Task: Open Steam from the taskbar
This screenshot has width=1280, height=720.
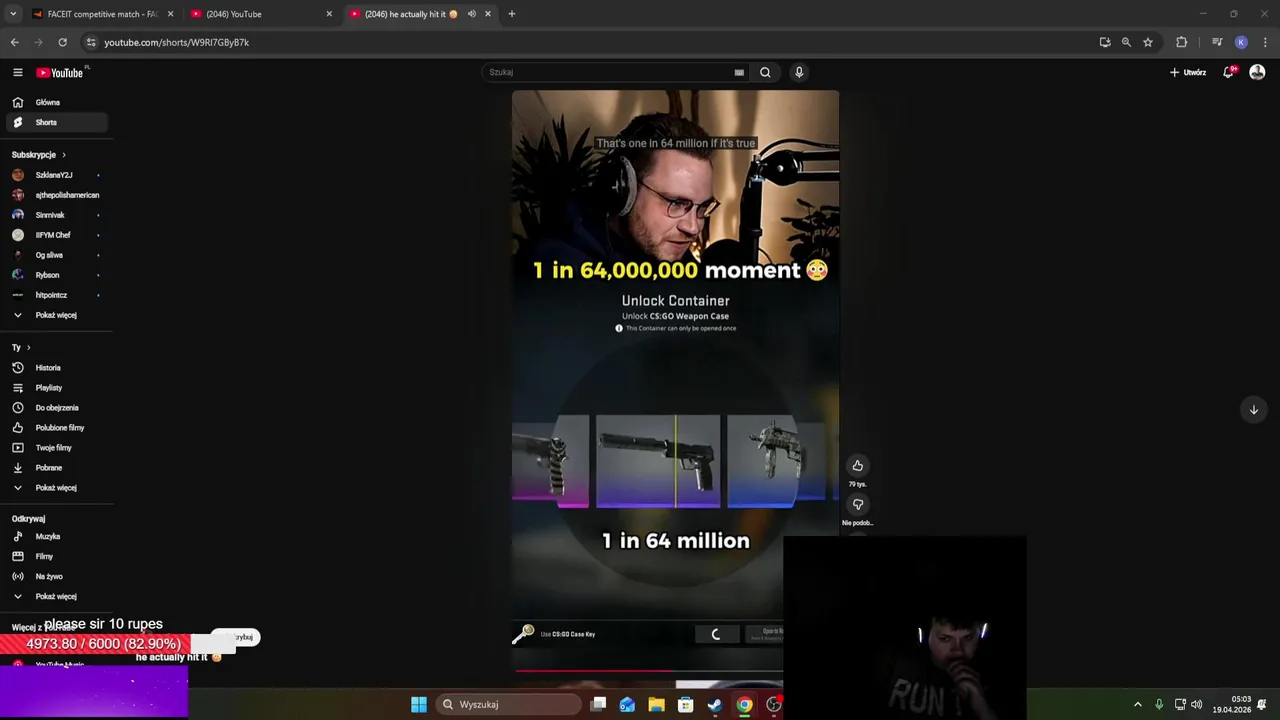Action: [715, 704]
